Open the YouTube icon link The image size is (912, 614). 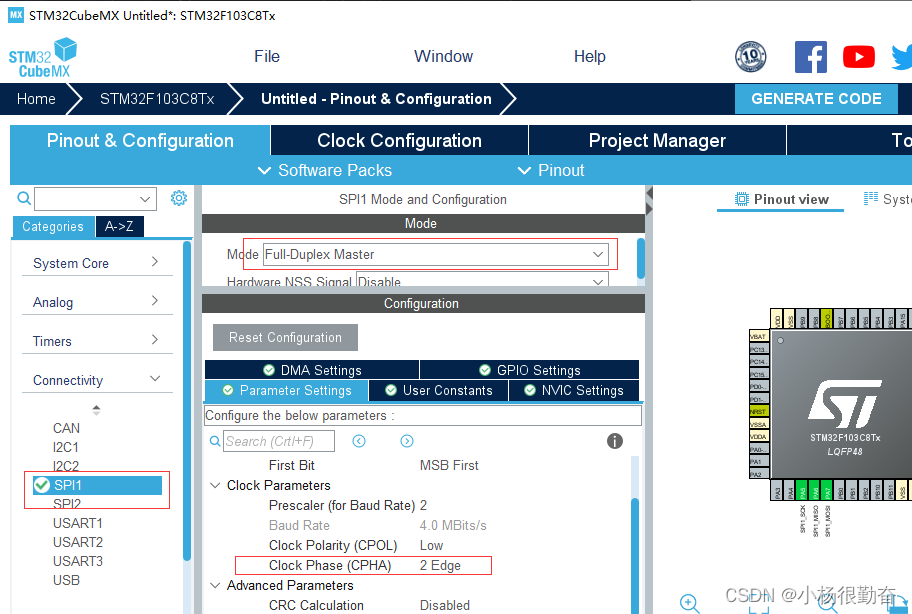[858, 57]
